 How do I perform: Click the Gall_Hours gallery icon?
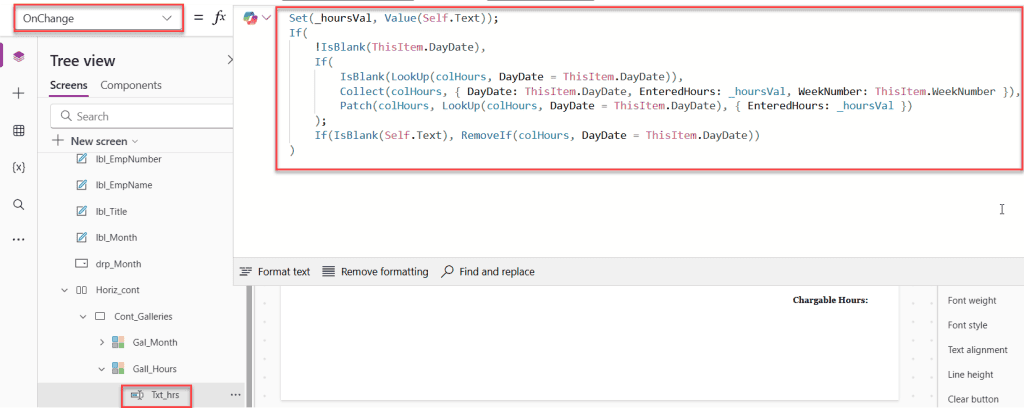click(x=118, y=368)
